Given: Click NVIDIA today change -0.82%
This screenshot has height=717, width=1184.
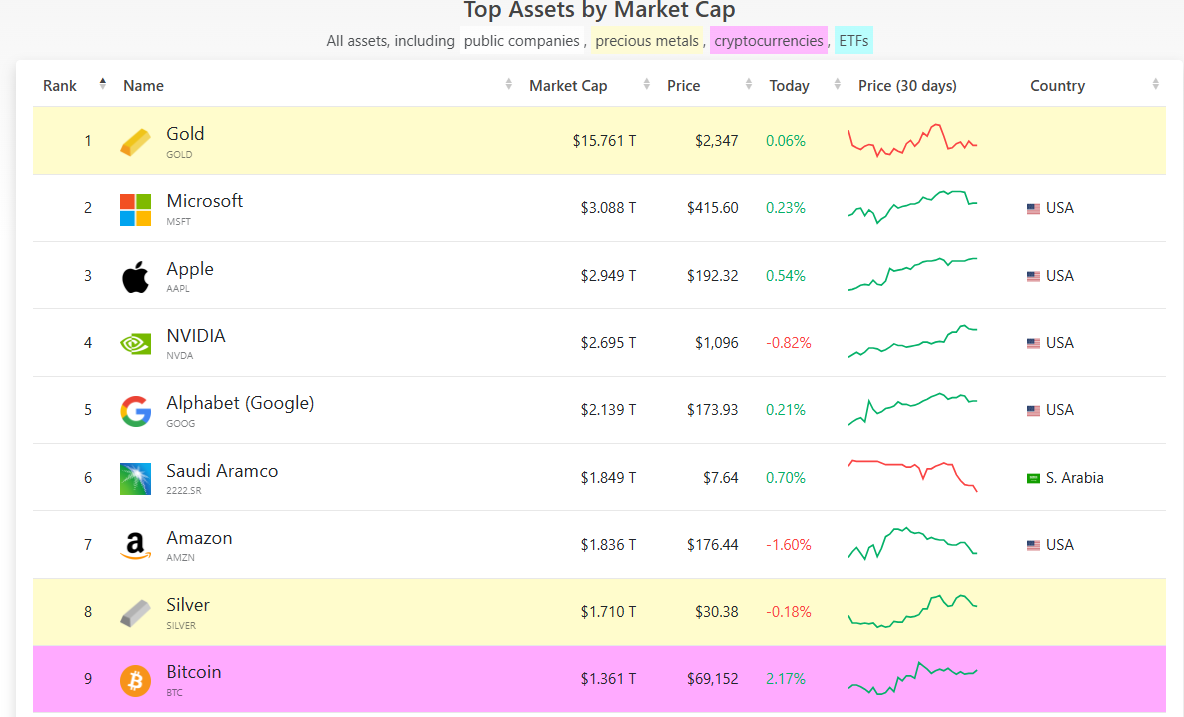Looking at the screenshot, I should (x=788, y=343).
